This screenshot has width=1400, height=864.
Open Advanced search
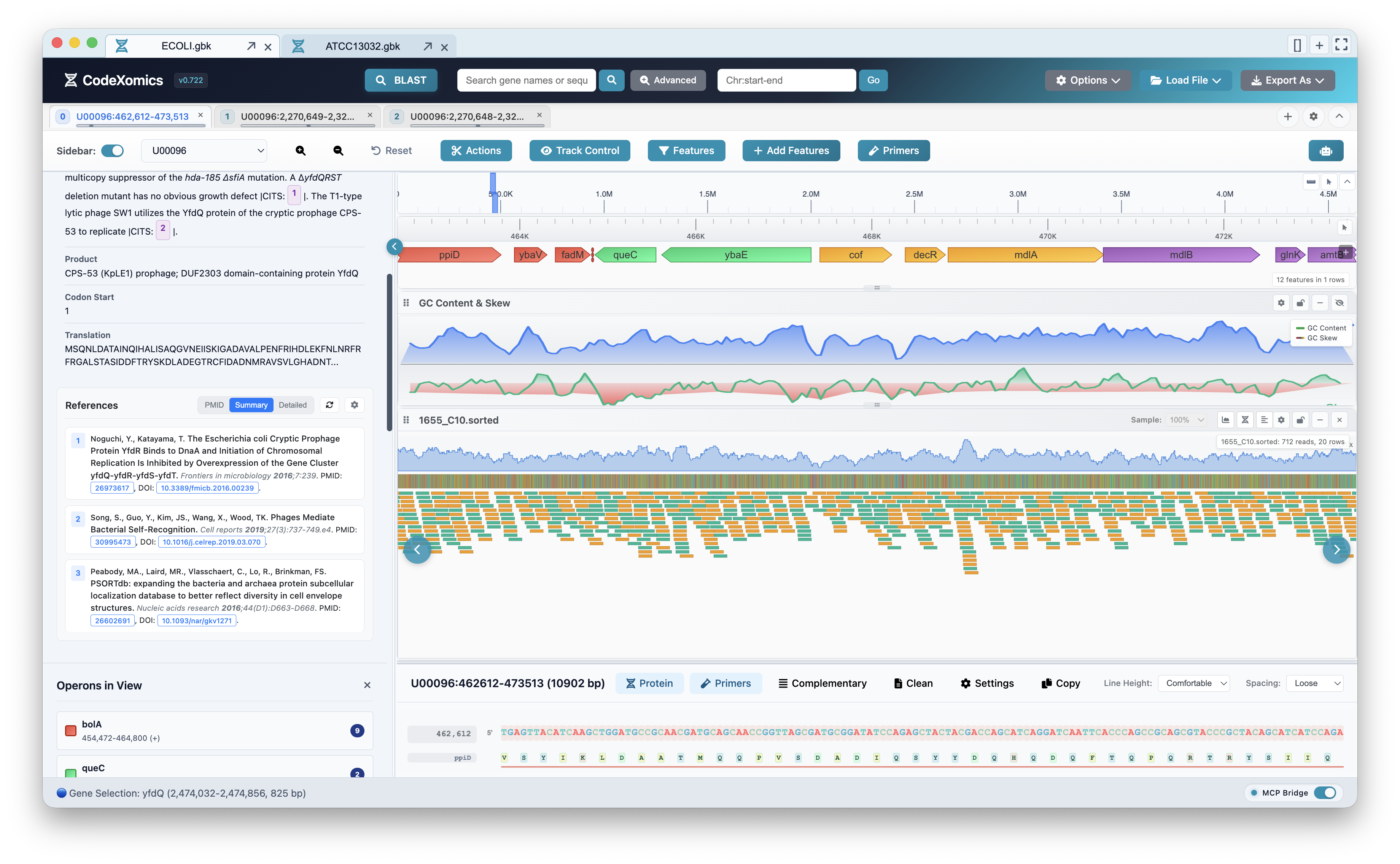click(668, 80)
